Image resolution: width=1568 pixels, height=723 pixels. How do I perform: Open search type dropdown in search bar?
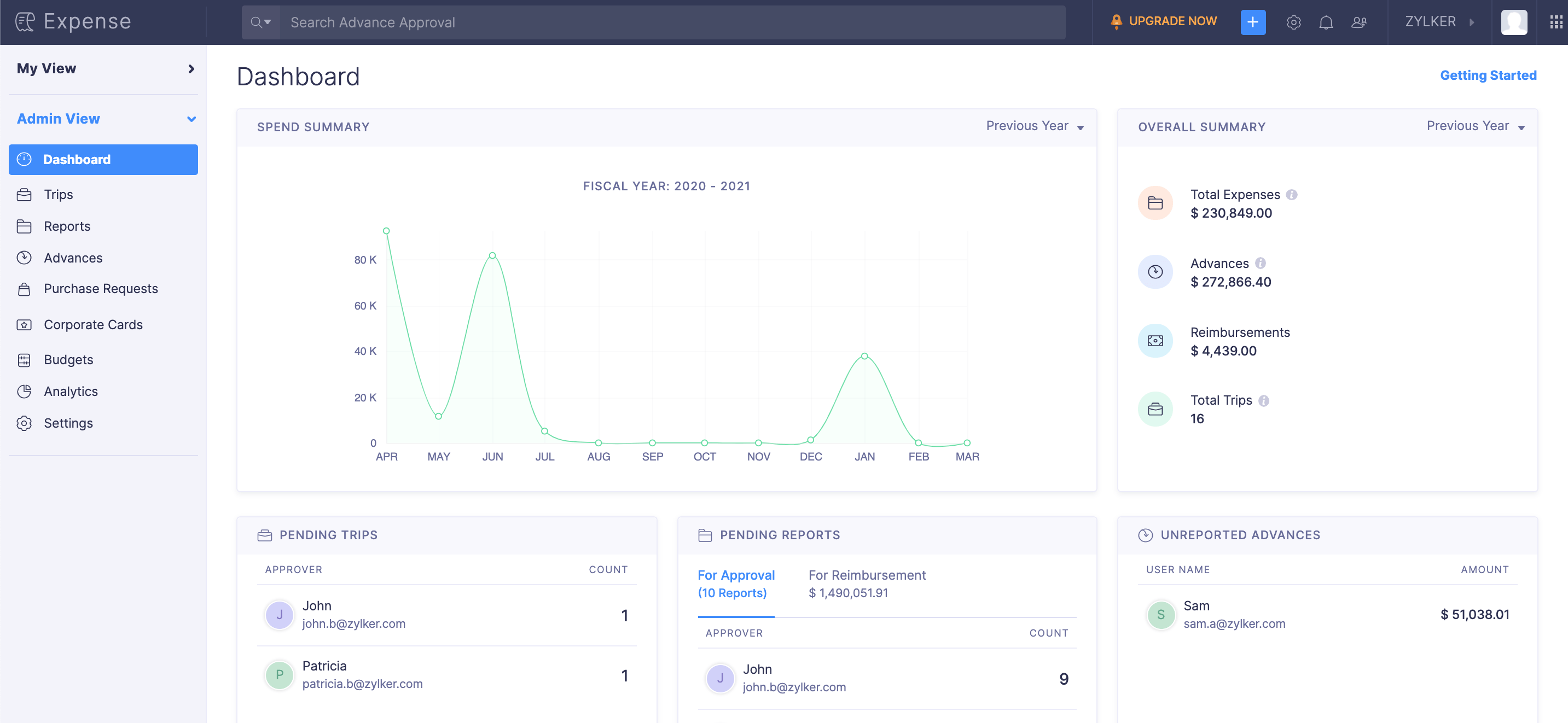point(260,22)
